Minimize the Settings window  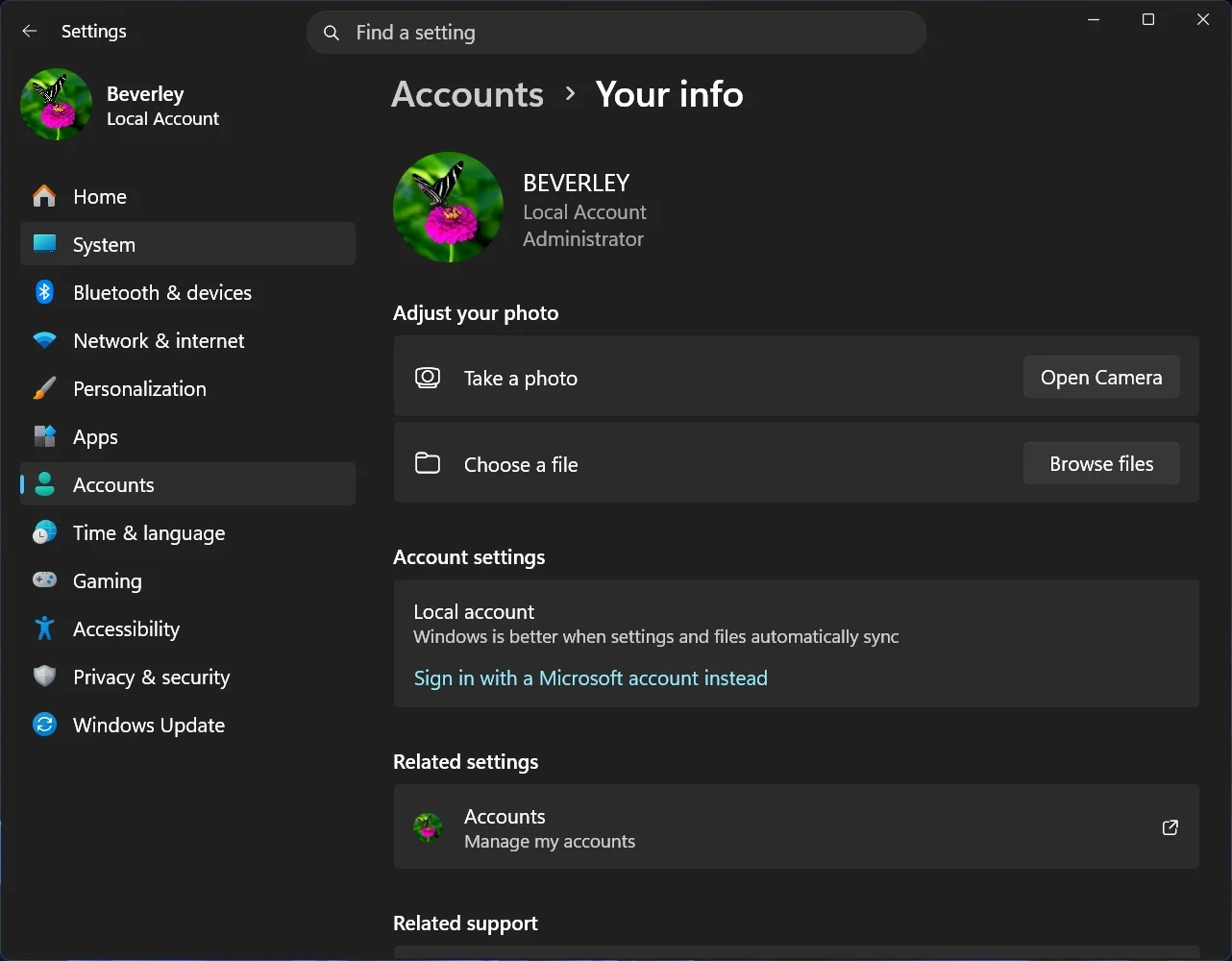tap(1094, 19)
